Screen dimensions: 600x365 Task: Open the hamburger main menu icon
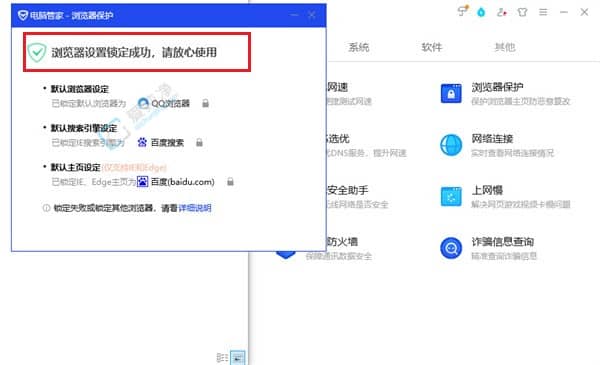543,12
